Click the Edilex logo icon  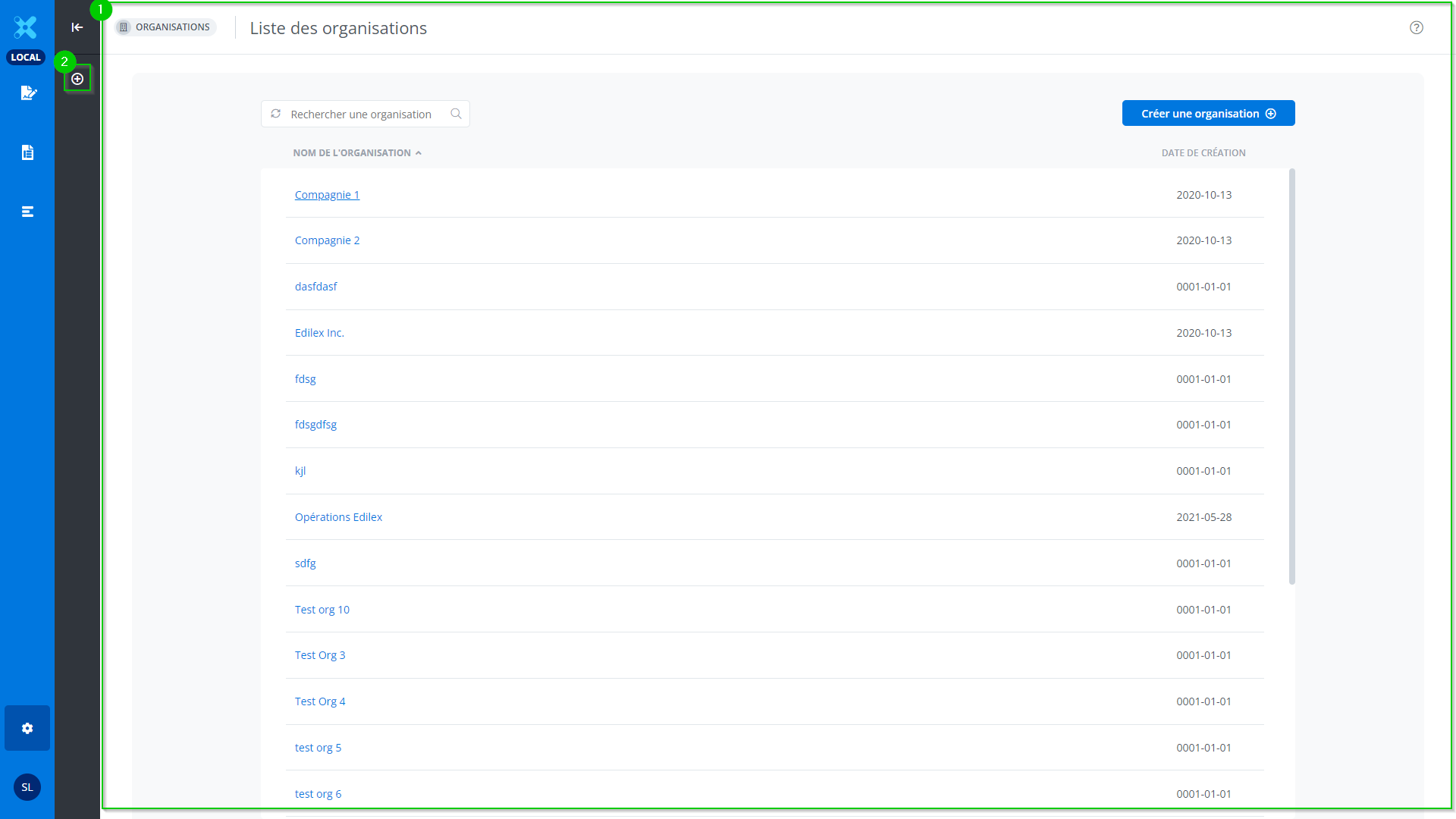pos(26,27)
